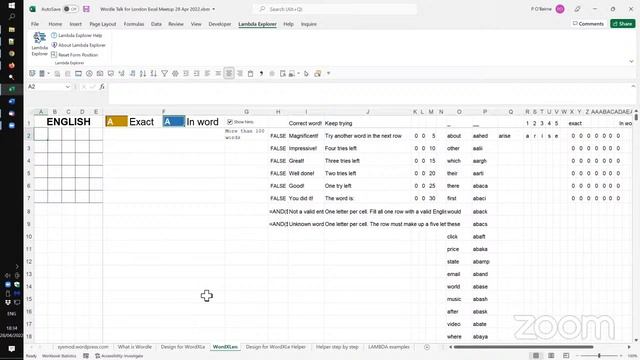Click the user account avatar
Screen dimensions: 640x360
560,9
